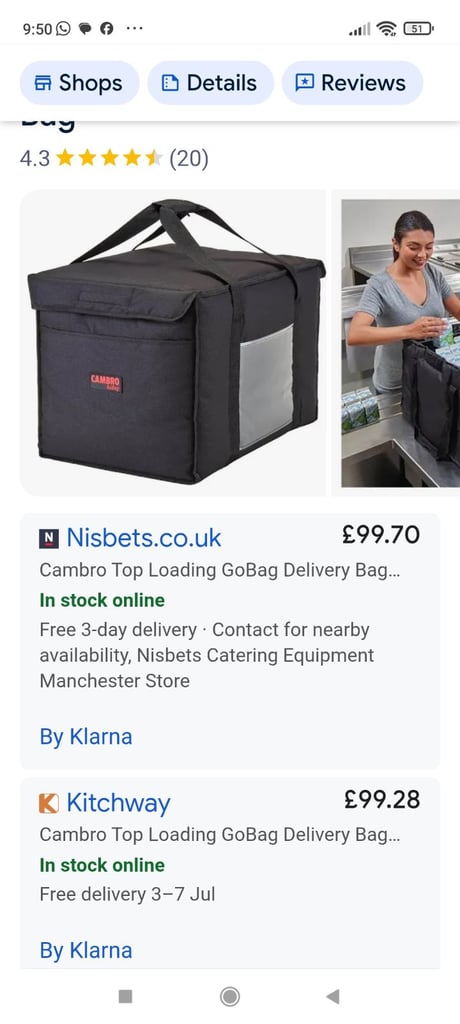Screen dimensions: 460x1024
Task: Tap the star icon in Reviews chip
Action: click(x=304, y=82)
